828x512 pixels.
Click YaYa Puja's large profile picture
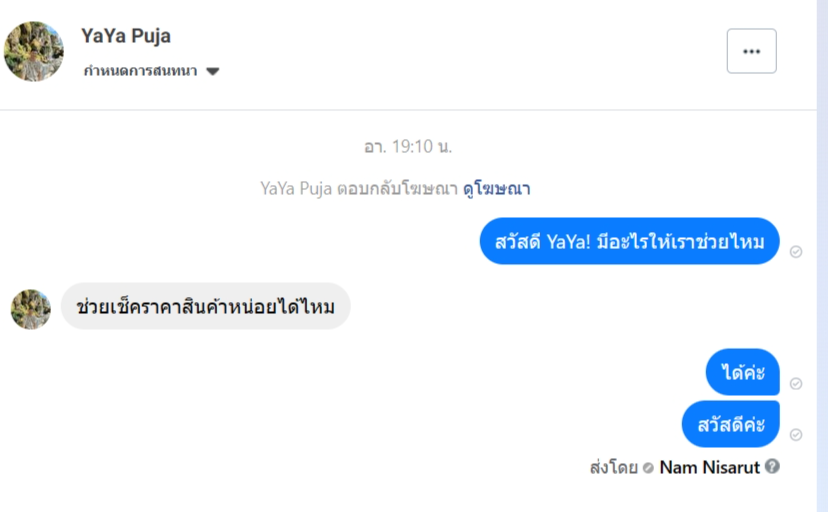coord(34,51)
